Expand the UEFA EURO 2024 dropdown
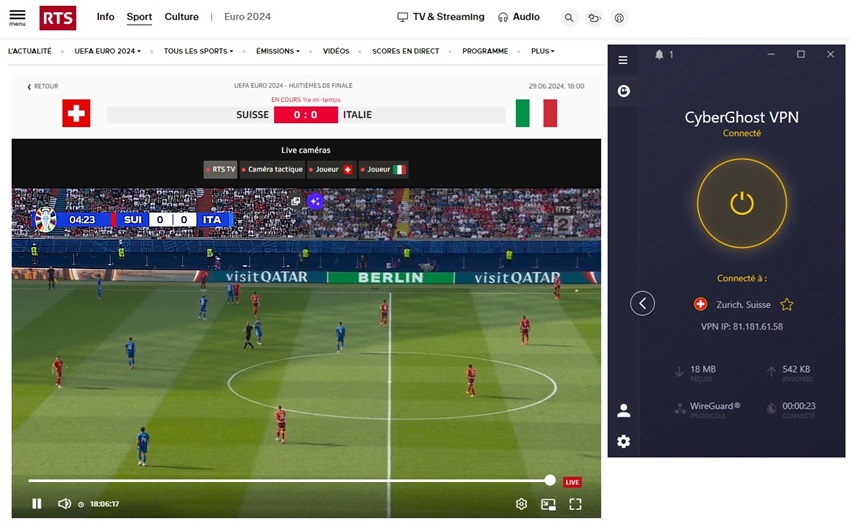850x522 pixels. pos(107,51)
